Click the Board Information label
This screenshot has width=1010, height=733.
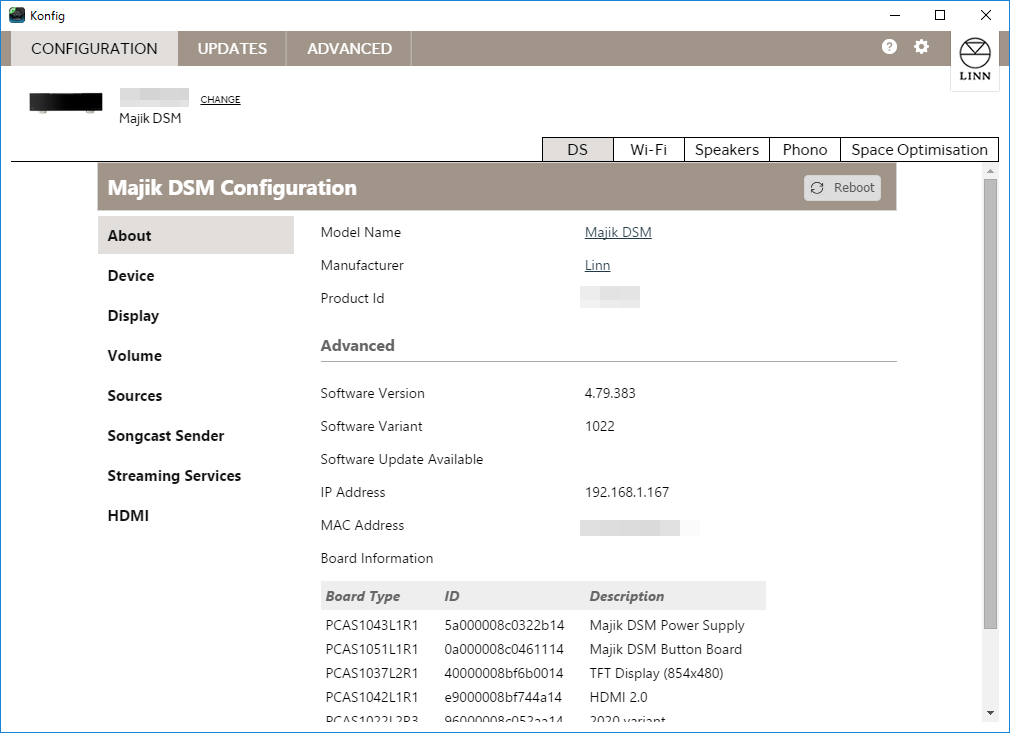[377, 558]
